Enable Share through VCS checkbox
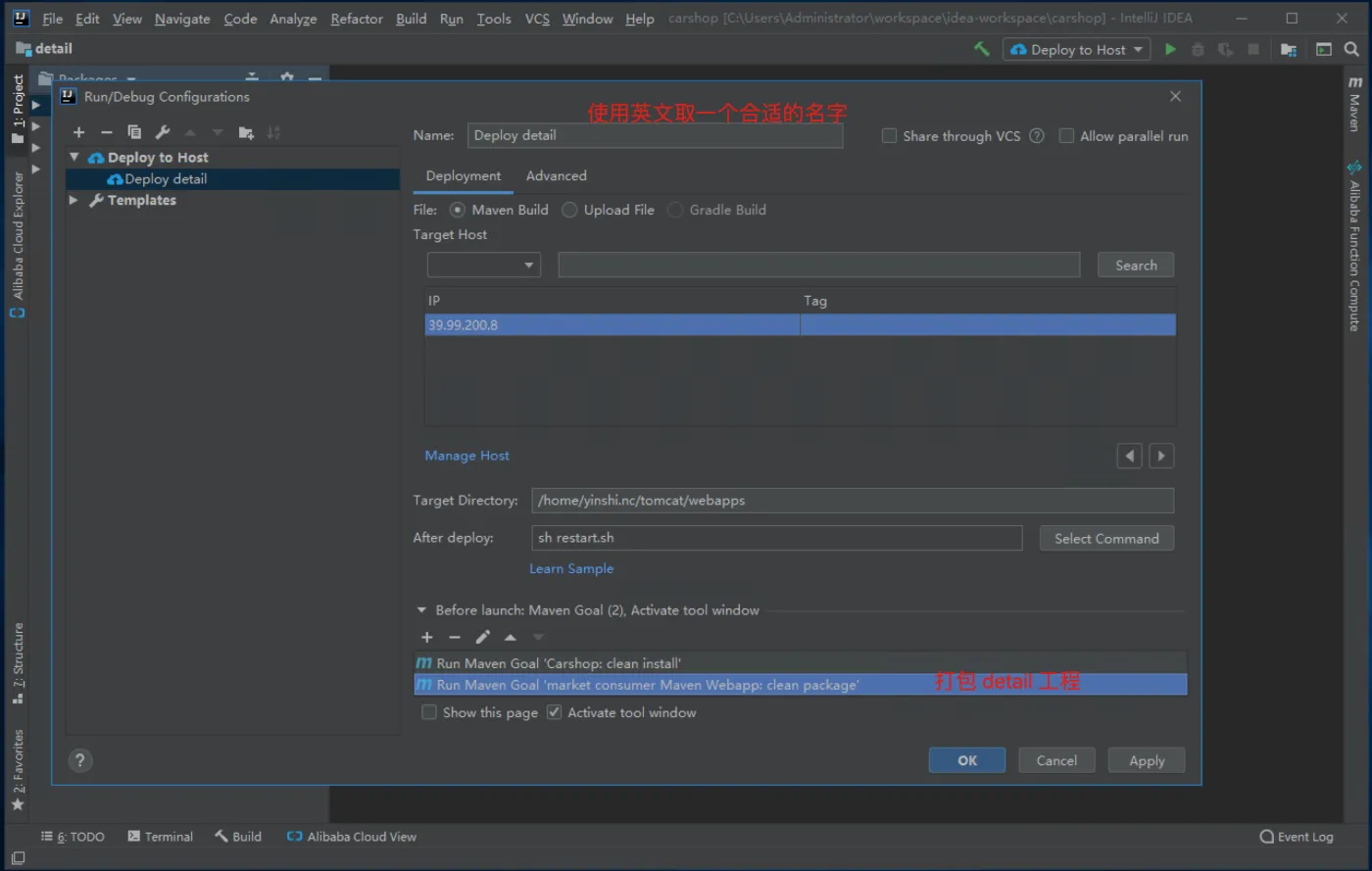The height and width of the screenshot is (871, 1372). pyautogui.click(x=889, y=136)
